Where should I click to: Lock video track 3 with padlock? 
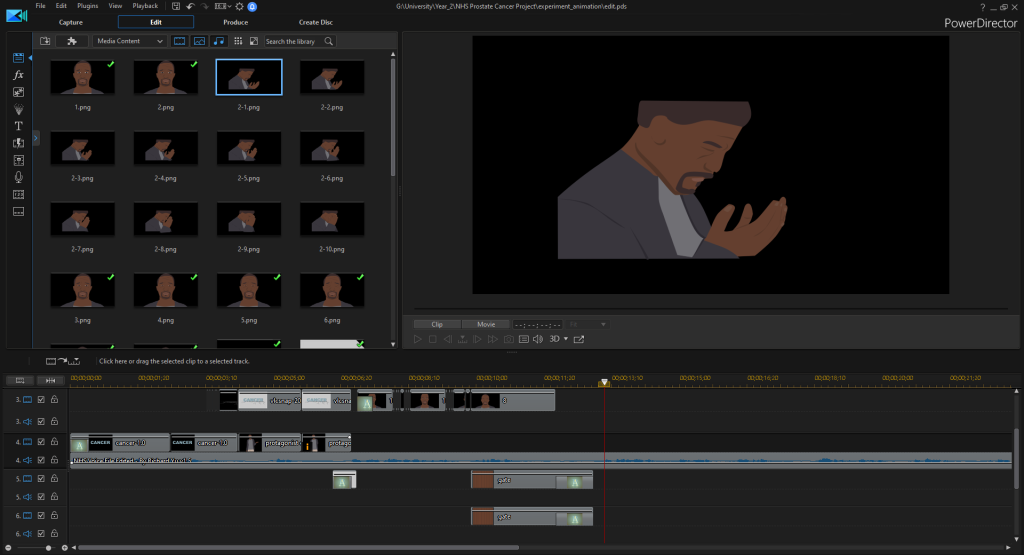point(55,400)
